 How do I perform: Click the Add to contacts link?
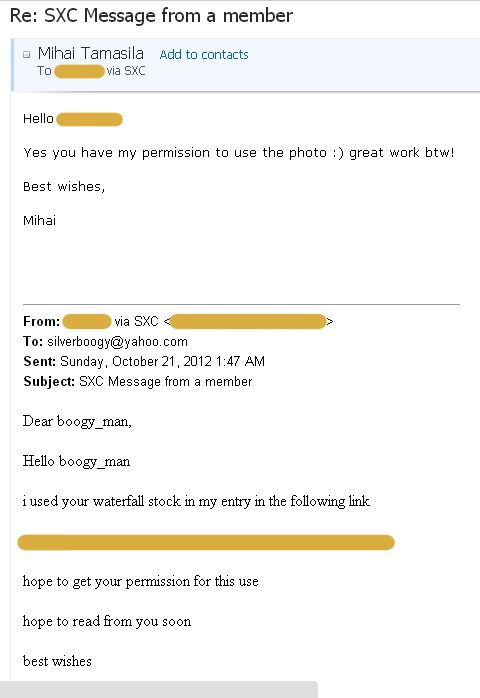[204, 54]
